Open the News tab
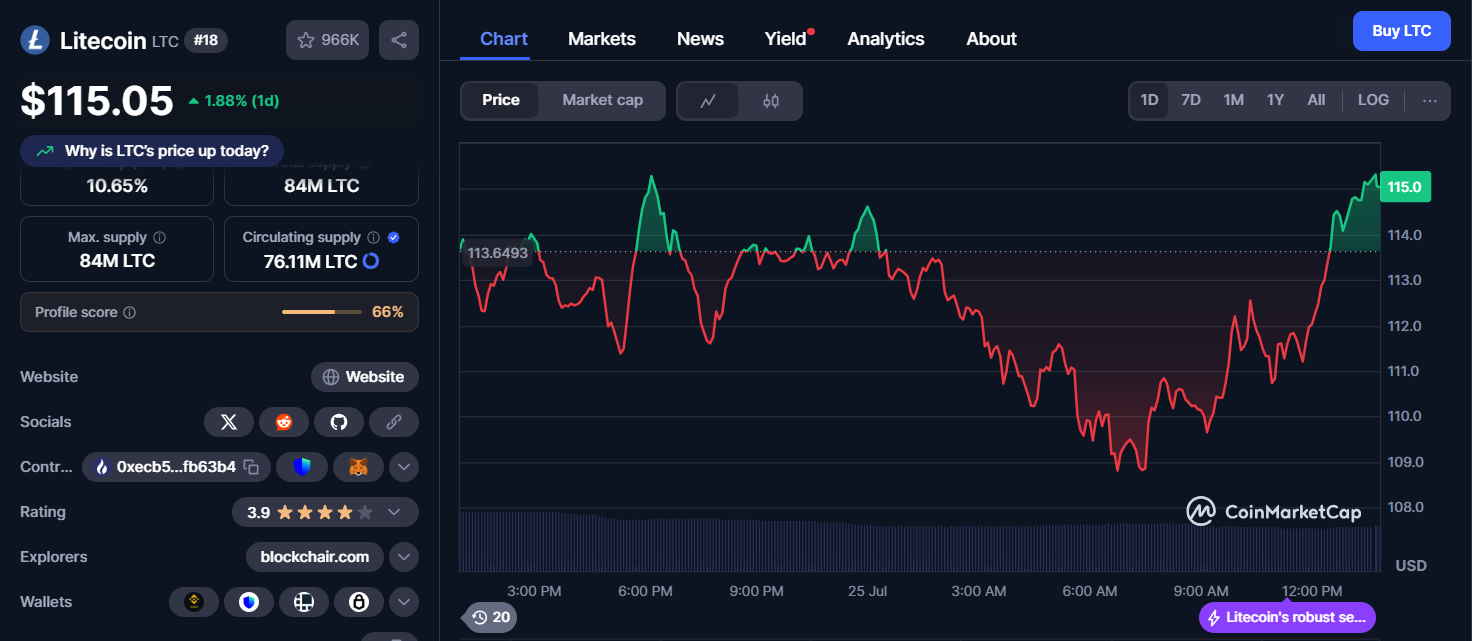Screen dimensions: 1472x641 coord(700,39)
